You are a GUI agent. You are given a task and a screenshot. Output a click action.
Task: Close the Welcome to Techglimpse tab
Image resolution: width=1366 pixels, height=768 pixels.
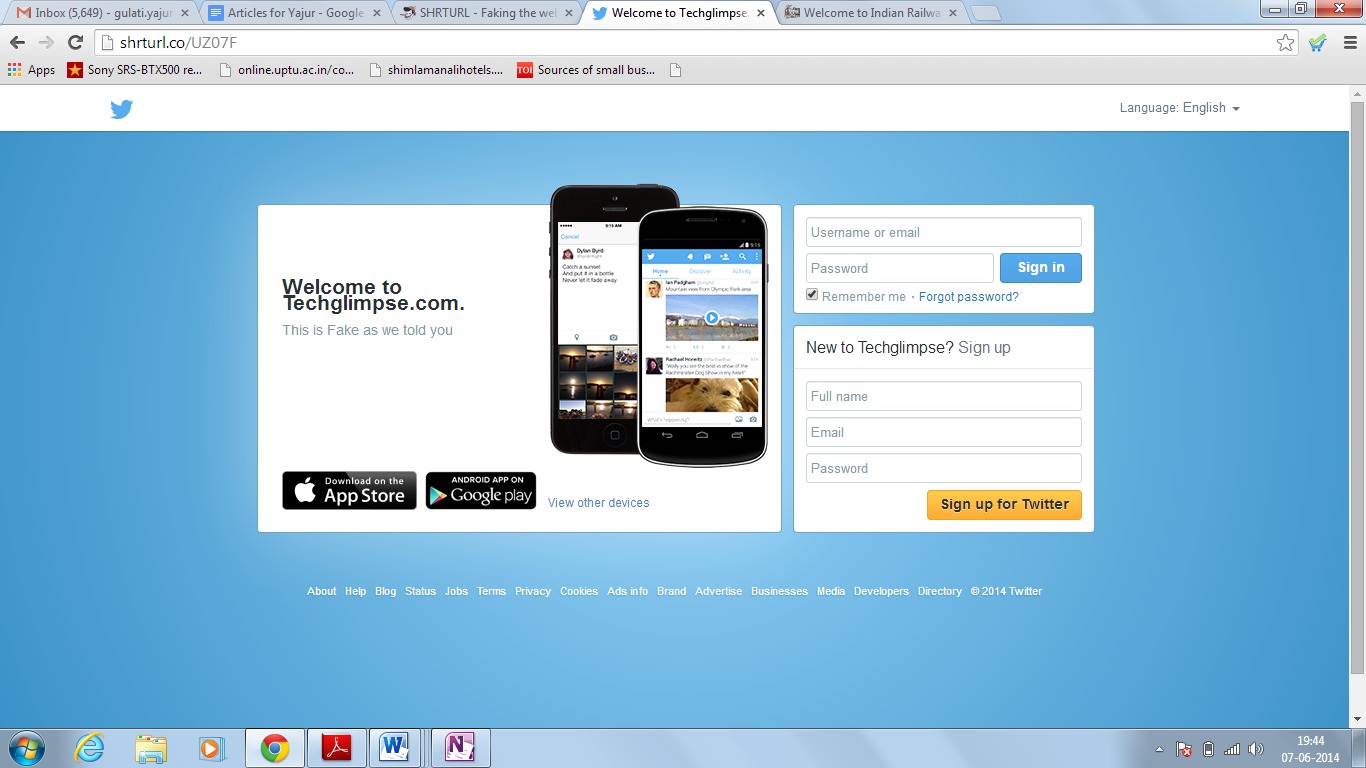click(760, 13)
